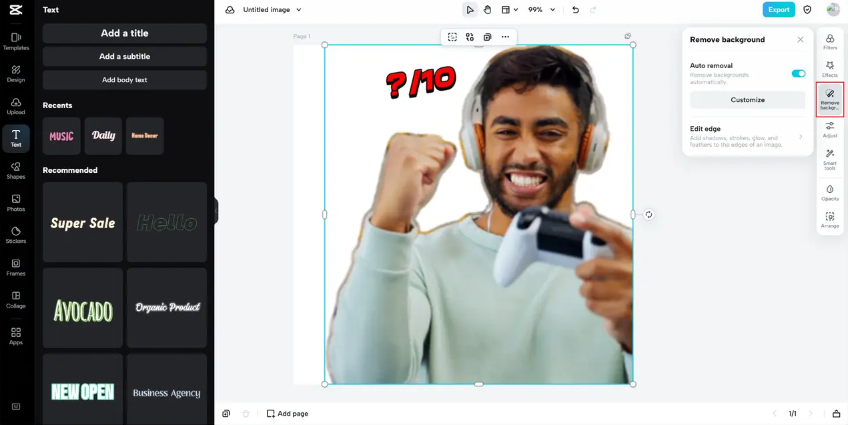Collapse the Text side panel handle

pyautogui.click(x=216, y=211)
